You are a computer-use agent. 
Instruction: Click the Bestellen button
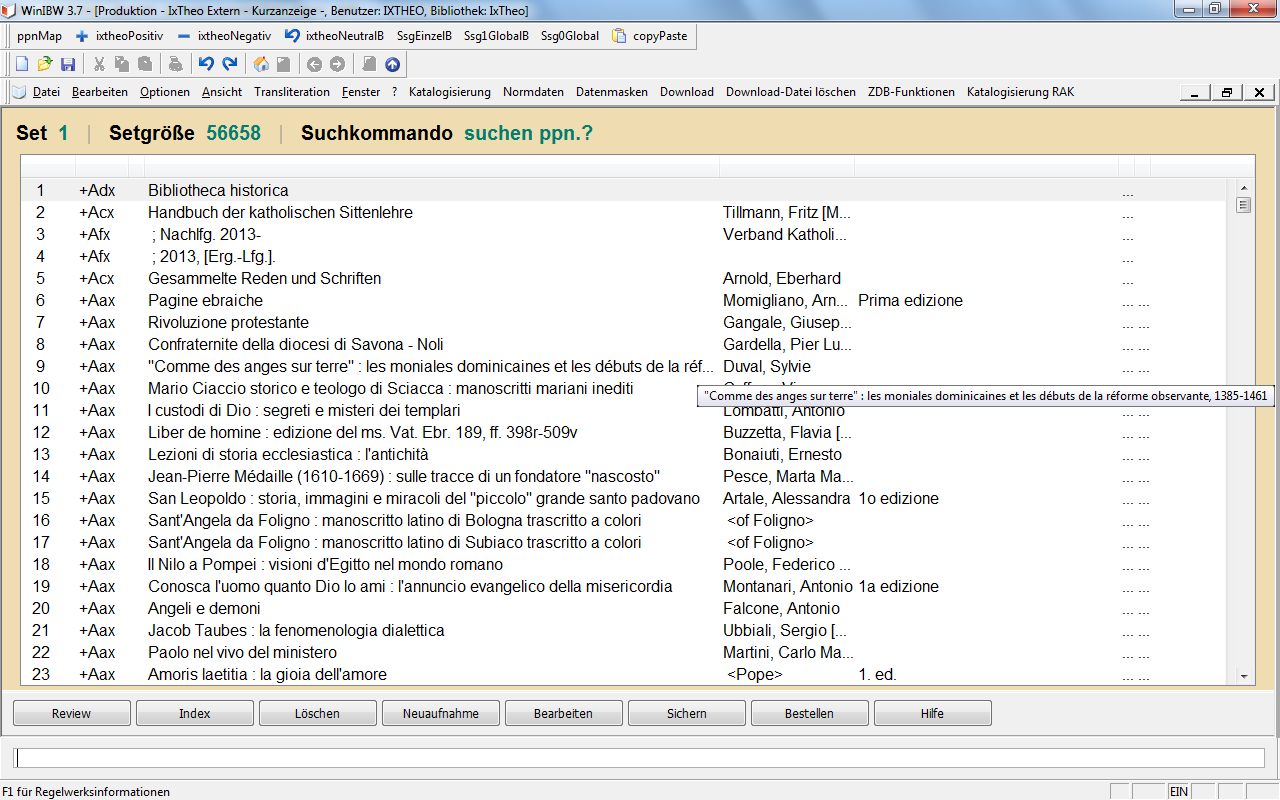coord(810,714)
